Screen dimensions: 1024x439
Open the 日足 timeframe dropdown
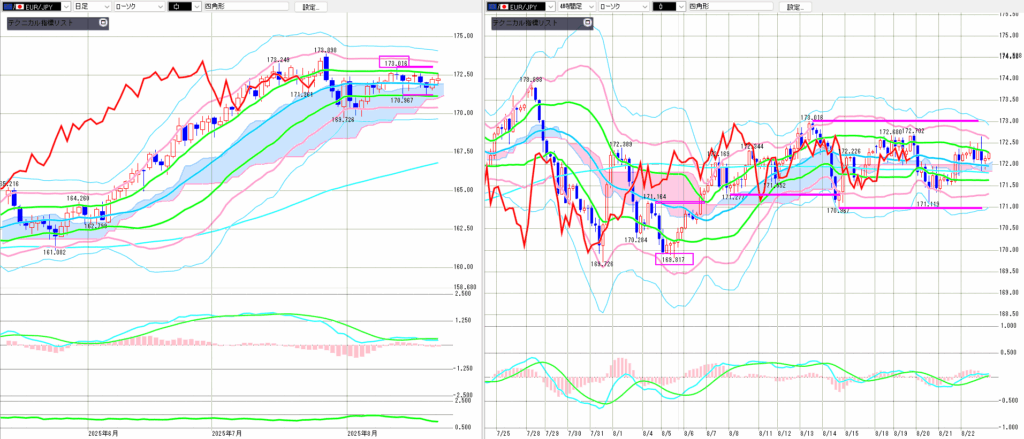coord(92,7)
